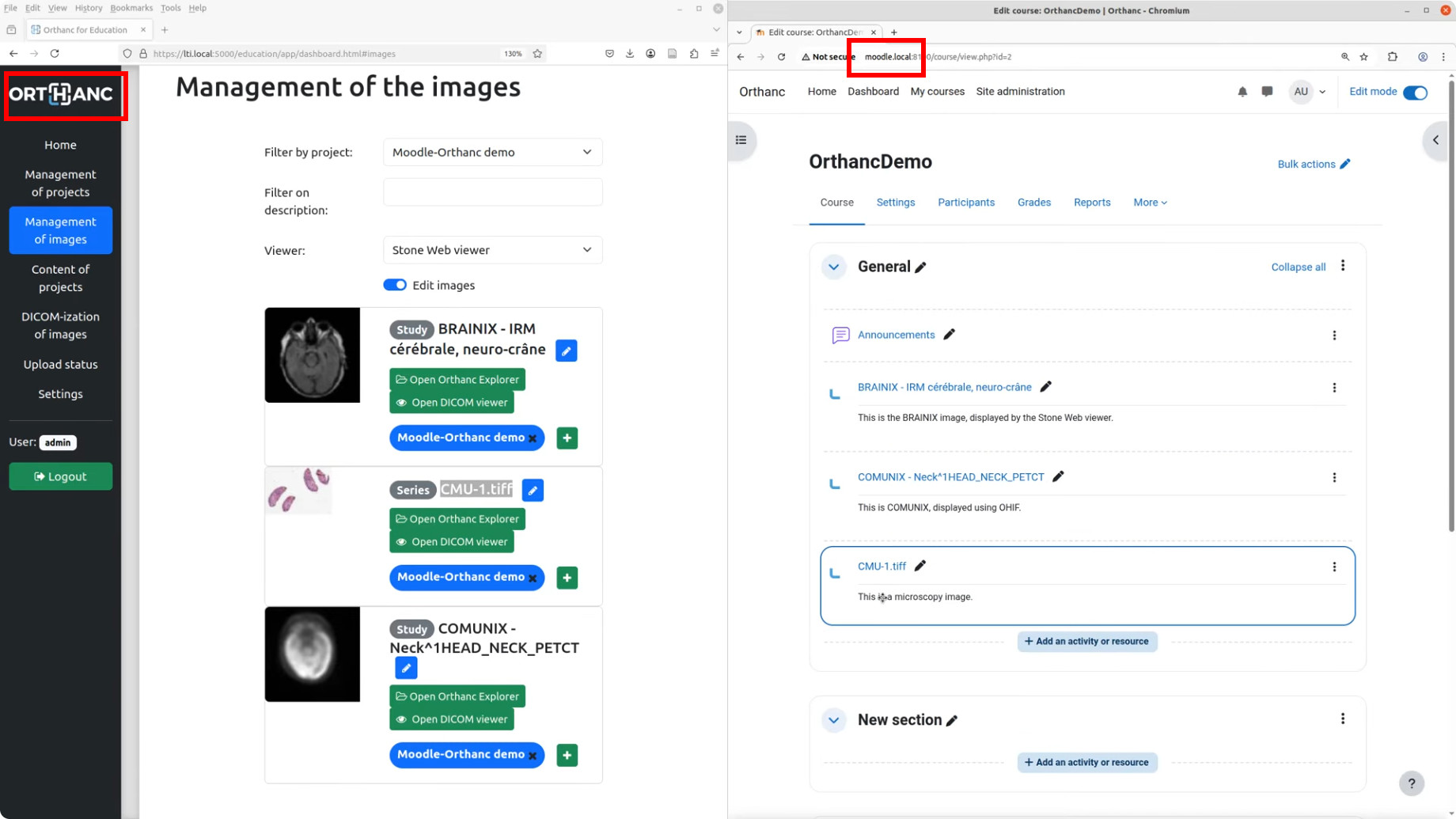Image resolution: width=1456 pixels, height=819 pixels.
Task: Click the Filter on description field
Action: pyautogui.click(x=492, y=191)
